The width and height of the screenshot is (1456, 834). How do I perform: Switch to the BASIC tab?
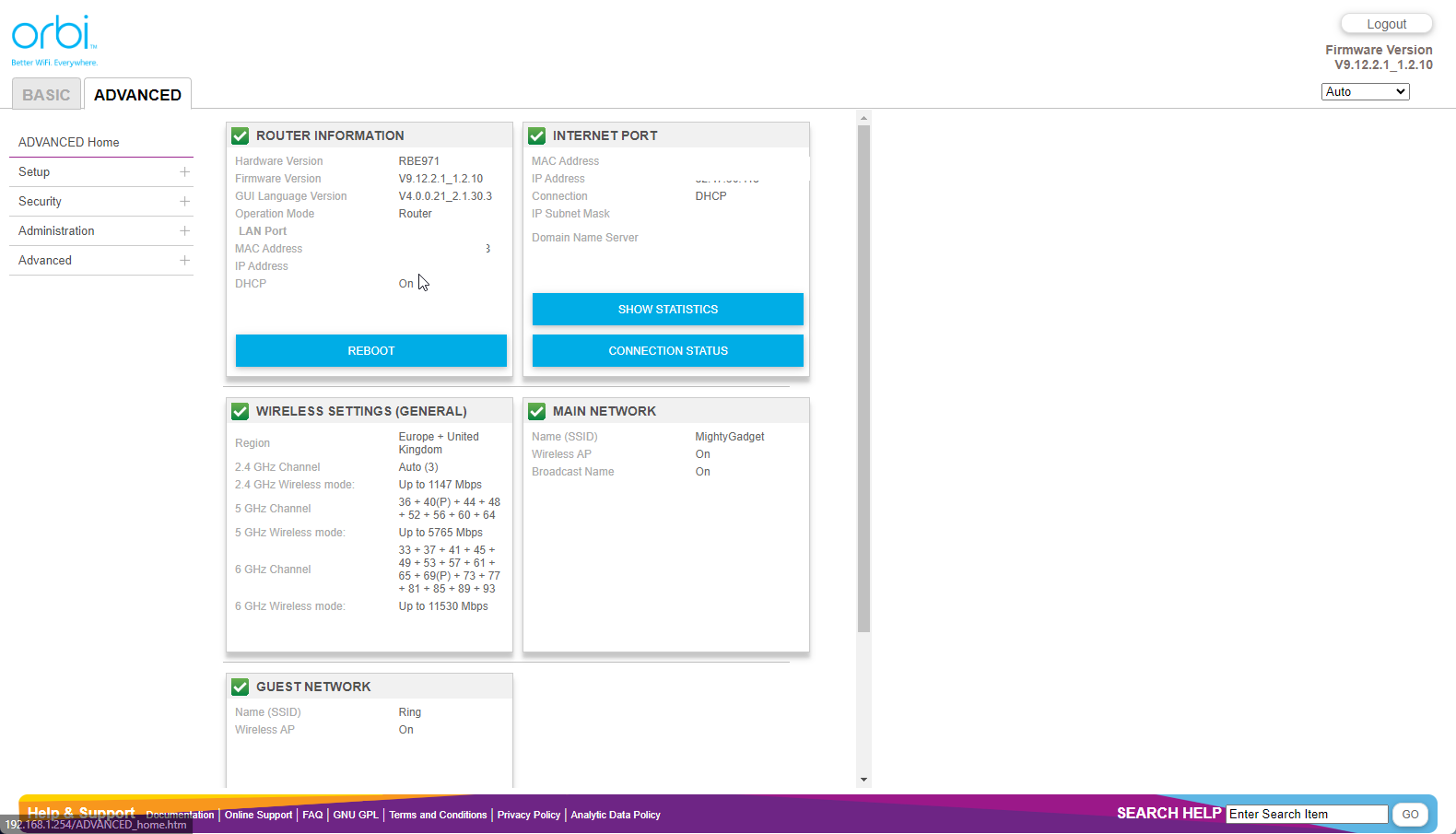click(46, 95)
